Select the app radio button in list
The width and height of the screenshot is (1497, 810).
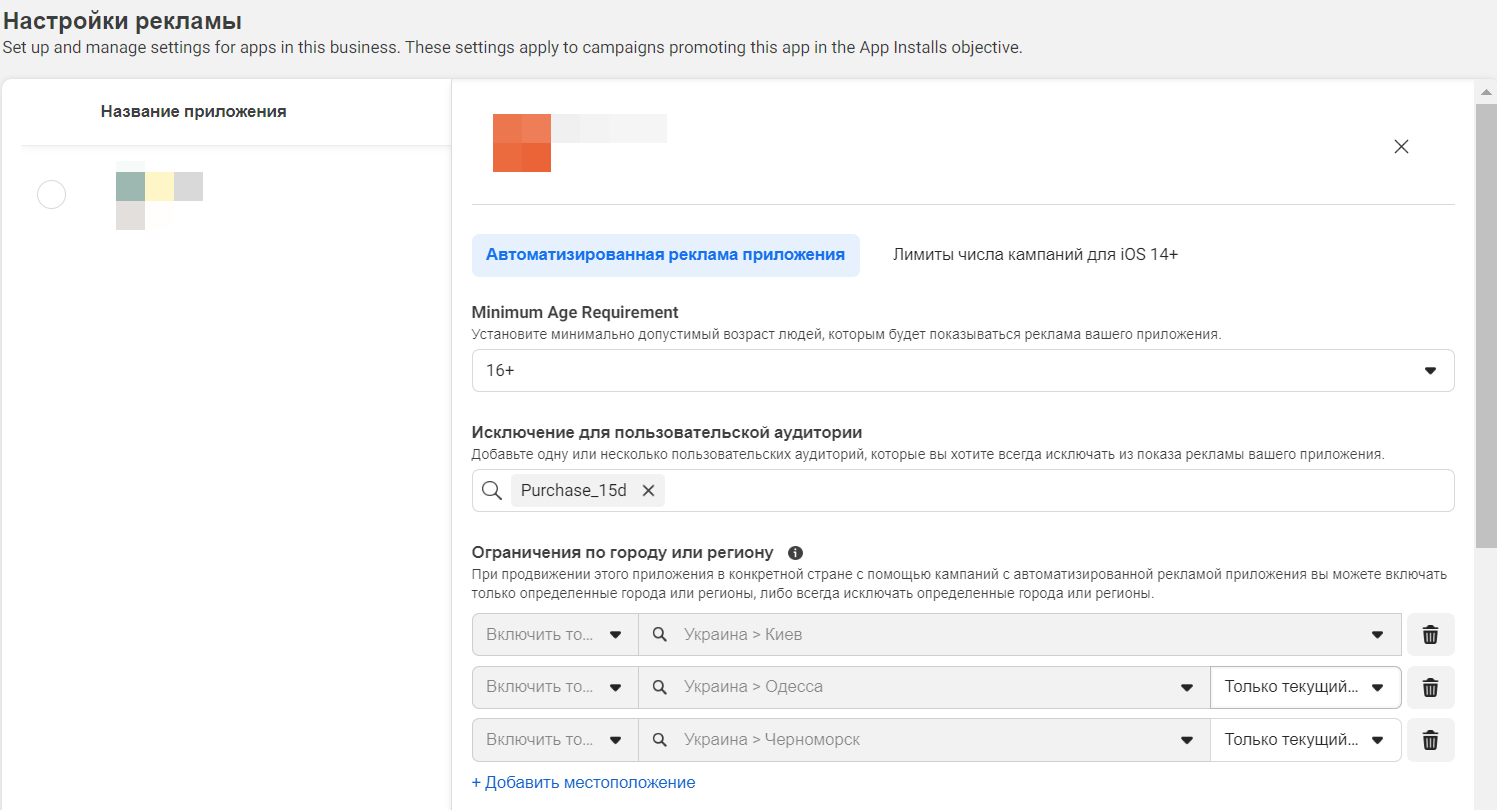point(51,194)
